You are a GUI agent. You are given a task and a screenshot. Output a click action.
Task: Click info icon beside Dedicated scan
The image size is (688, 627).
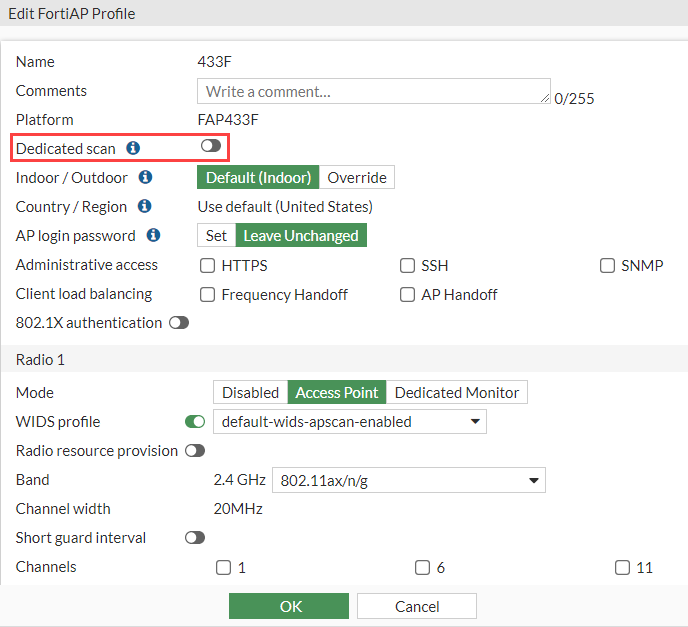(133, 148)
